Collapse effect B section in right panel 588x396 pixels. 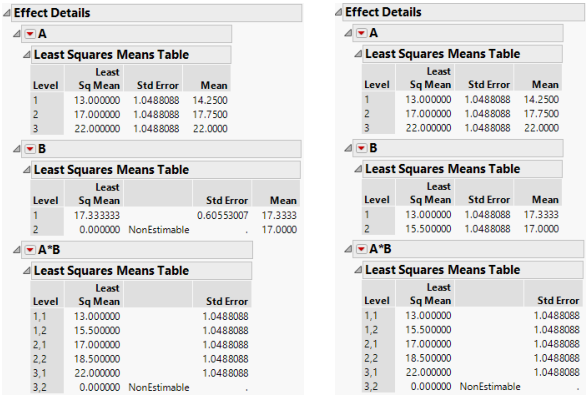click(348, 148)
